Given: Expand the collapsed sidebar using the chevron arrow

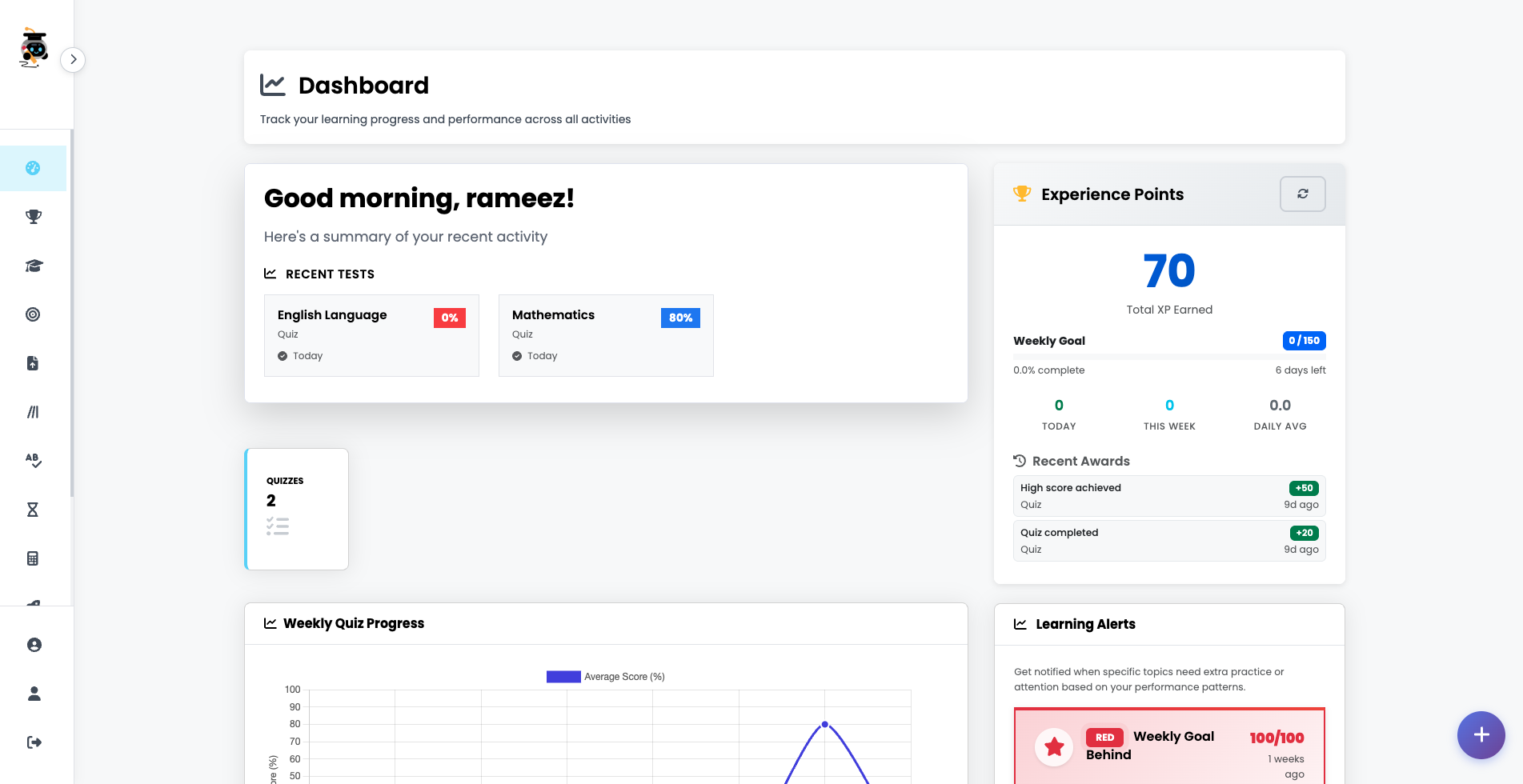Looking at the screenshot, I should (x=73, y=59).
